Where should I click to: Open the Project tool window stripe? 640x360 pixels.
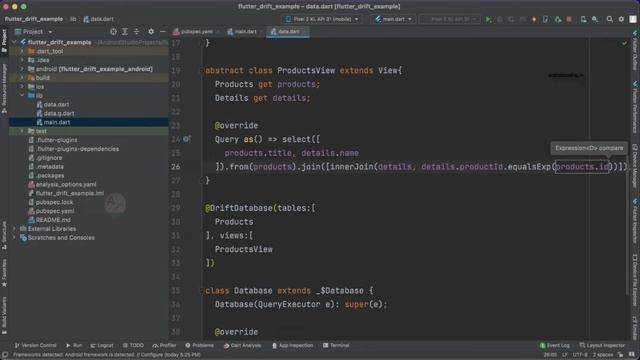tap(4, 40)
